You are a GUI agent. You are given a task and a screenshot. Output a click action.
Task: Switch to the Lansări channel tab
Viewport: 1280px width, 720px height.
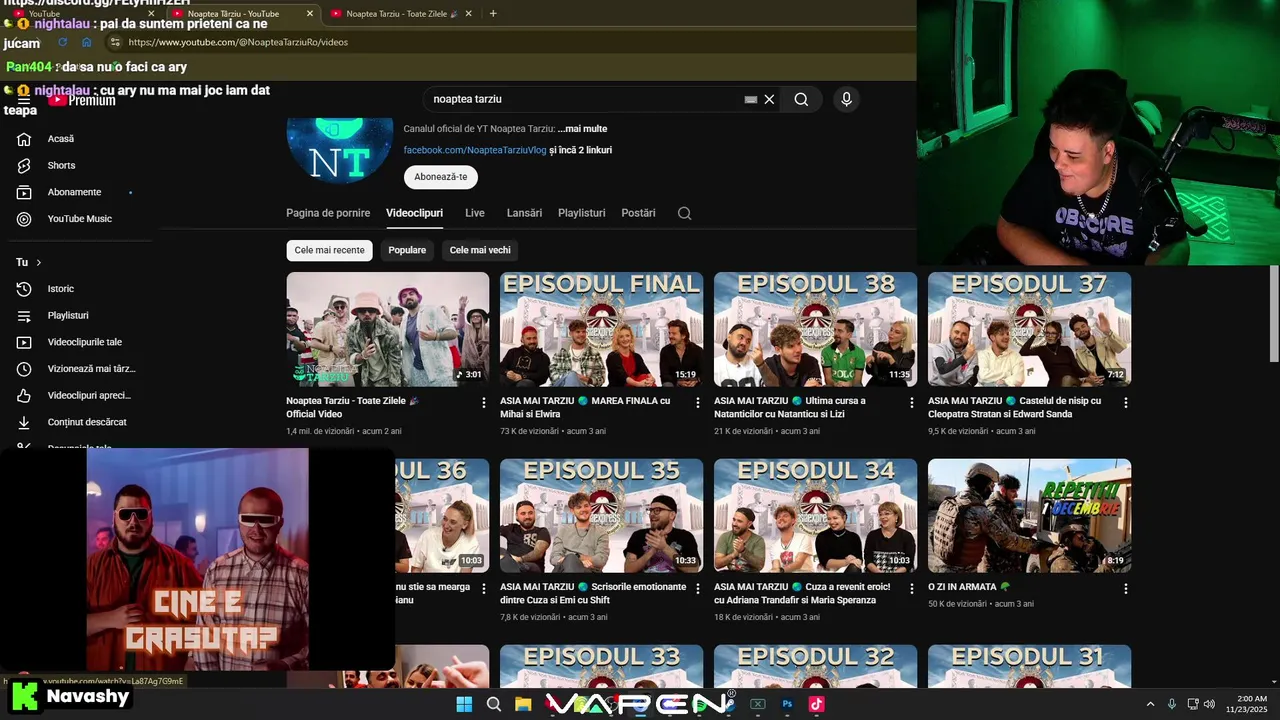[x=524, y=213]
